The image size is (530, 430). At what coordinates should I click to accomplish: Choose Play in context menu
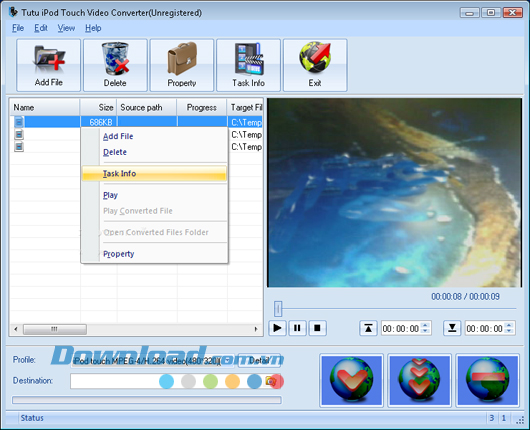(154, 195)
